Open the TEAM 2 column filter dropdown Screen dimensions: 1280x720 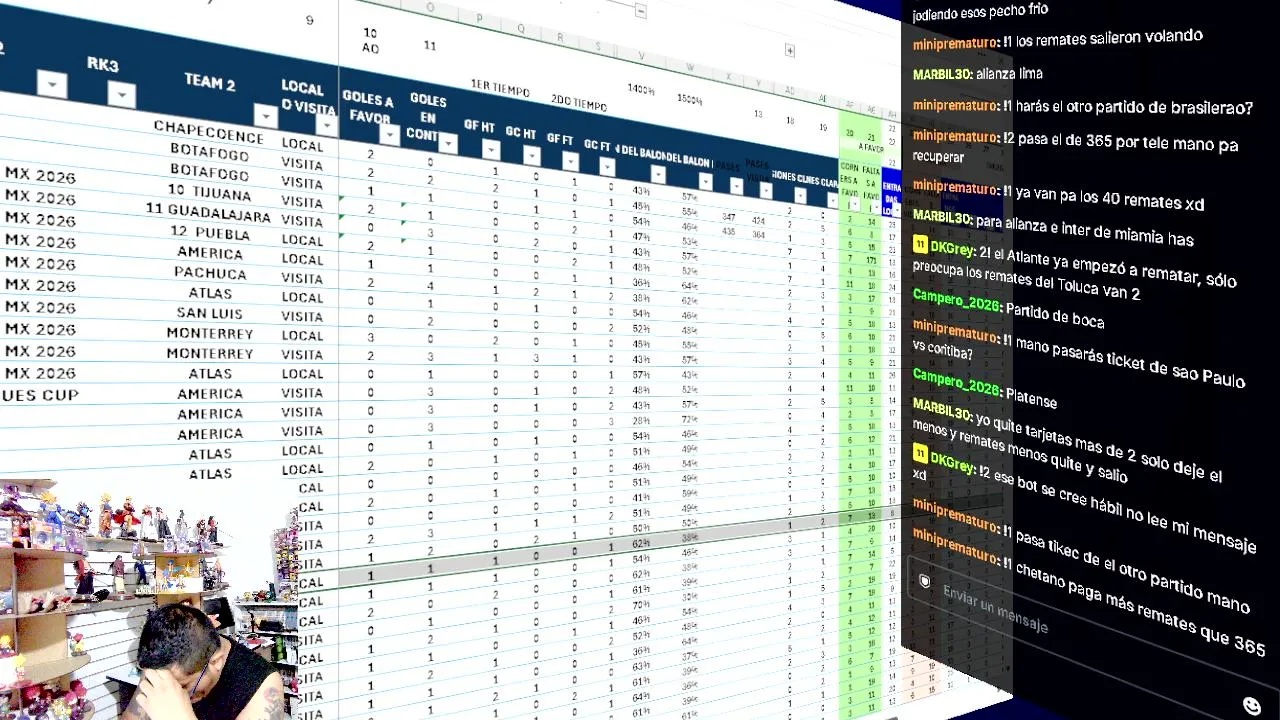[265, 115]
